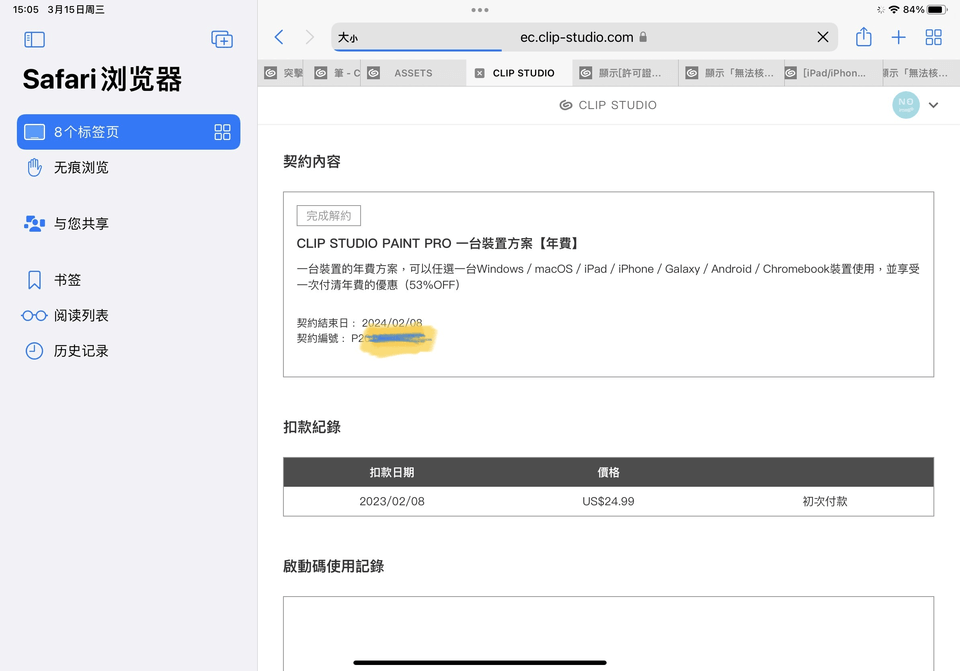Switch to the ASSETS tab

(412, 73)
